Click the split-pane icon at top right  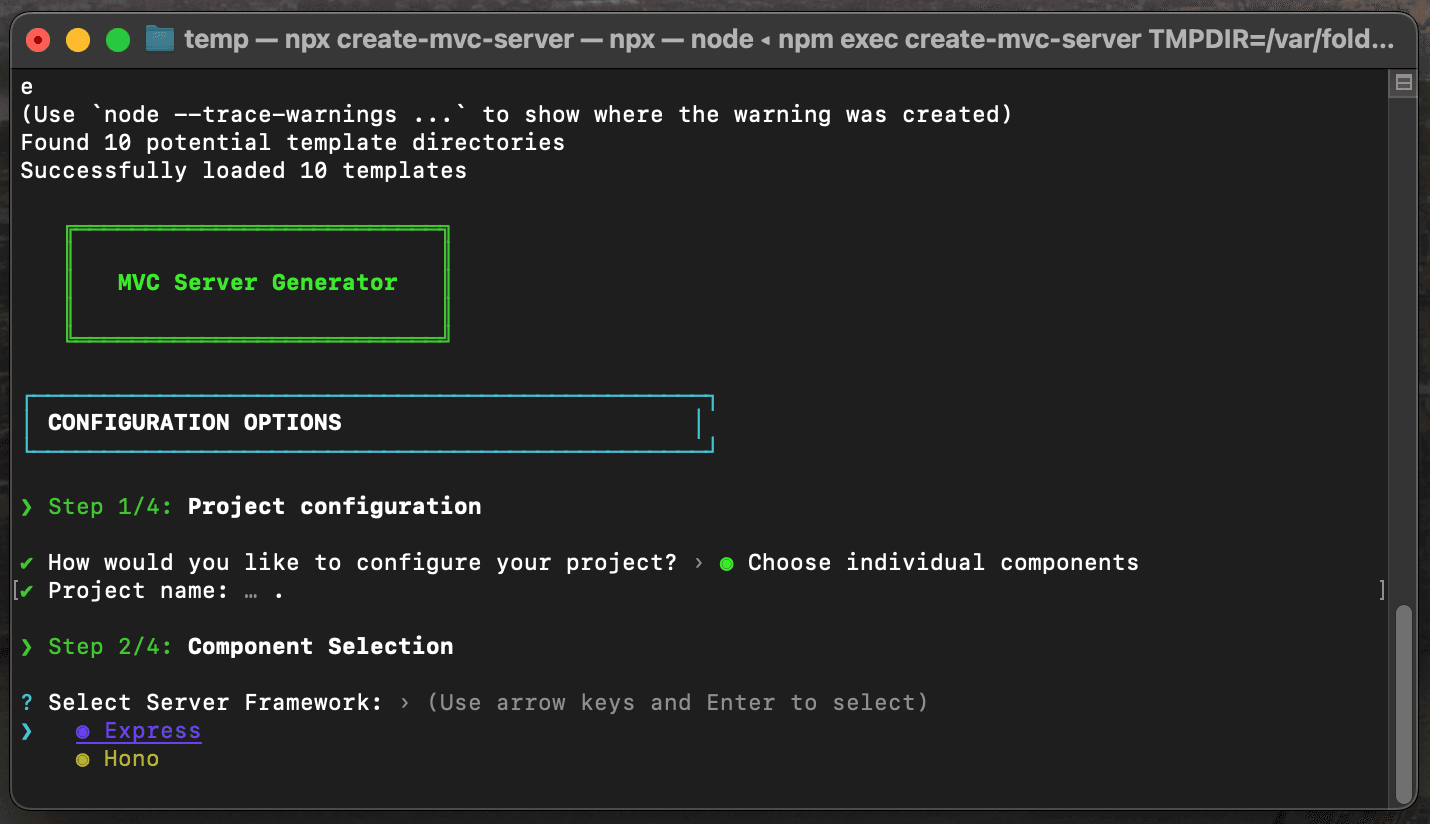click(1406, 82)
